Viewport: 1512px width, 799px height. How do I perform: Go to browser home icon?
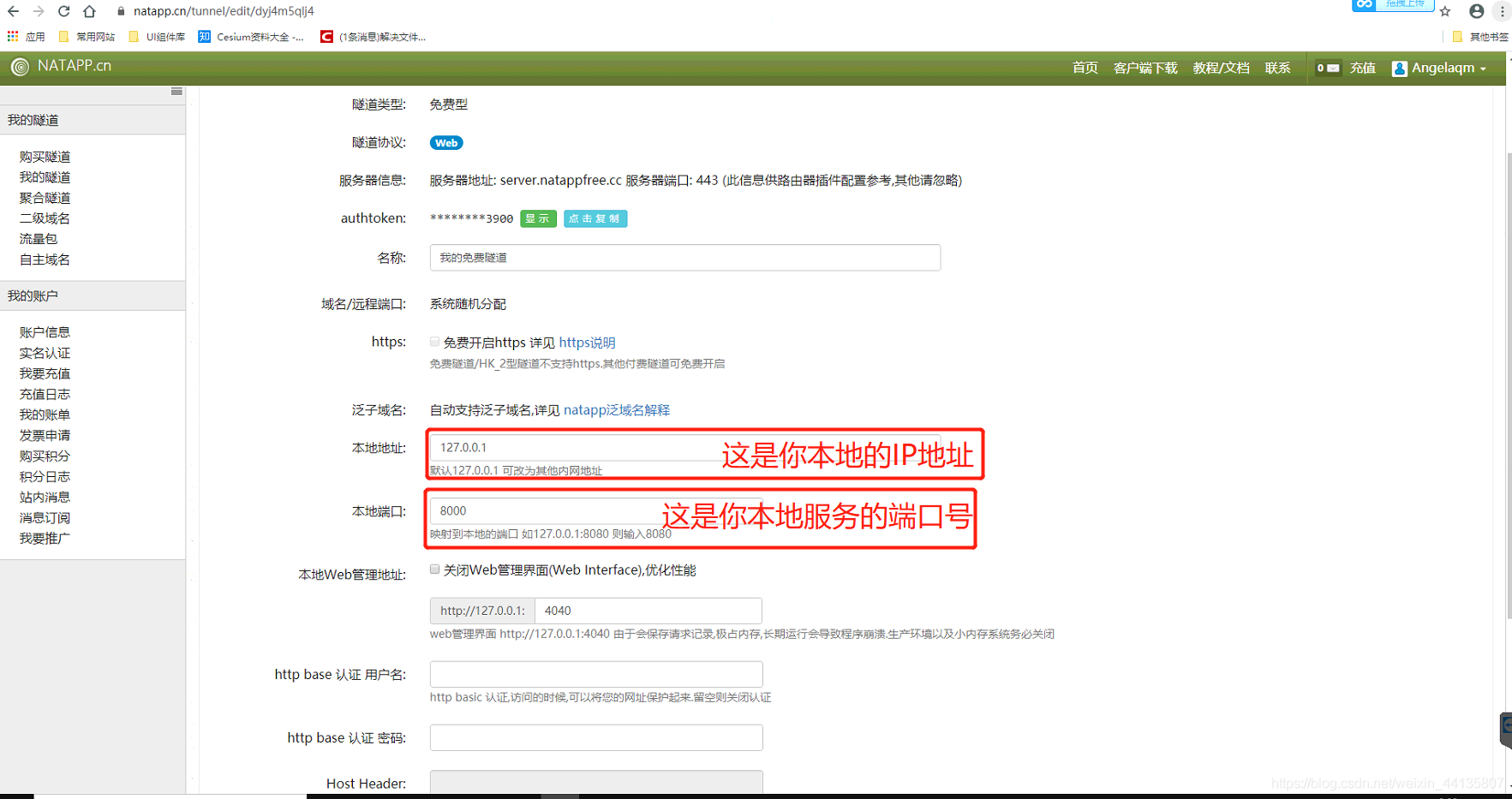[90, 11]
